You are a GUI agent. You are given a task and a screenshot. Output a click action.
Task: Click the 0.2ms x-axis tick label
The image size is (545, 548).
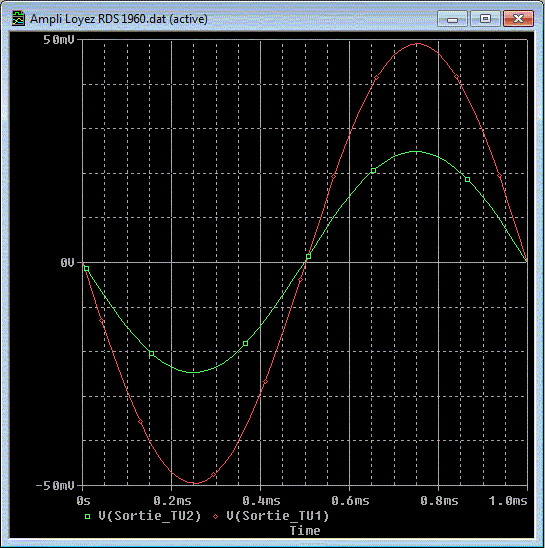tap(172, 501)
